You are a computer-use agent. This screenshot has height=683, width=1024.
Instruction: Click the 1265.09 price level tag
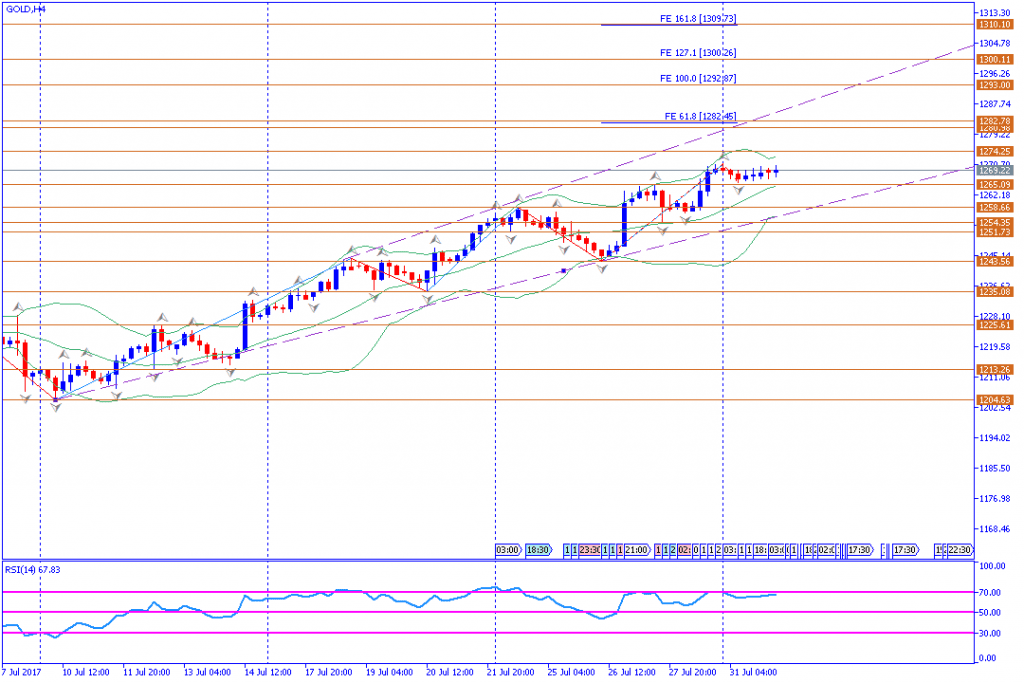pyautogui.click(x=995, y=185)
